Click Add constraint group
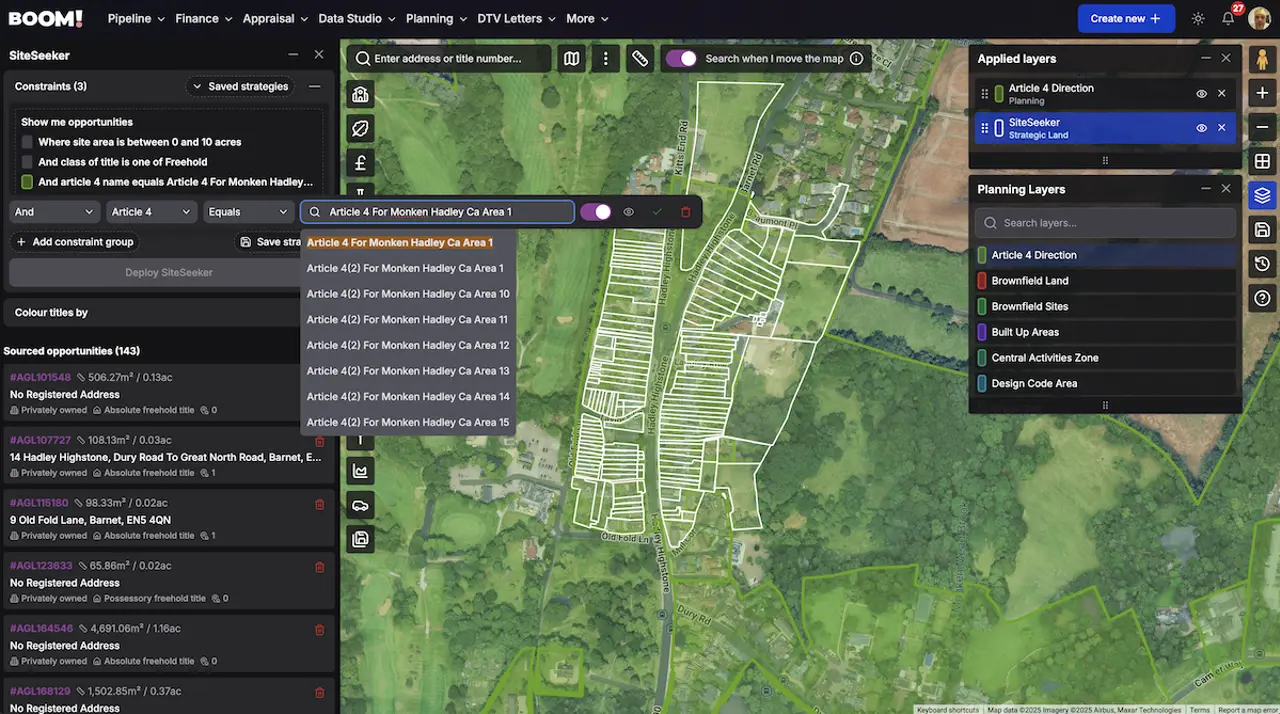The height and width of the screenshot is (714, 1280). tap(75, 242)
